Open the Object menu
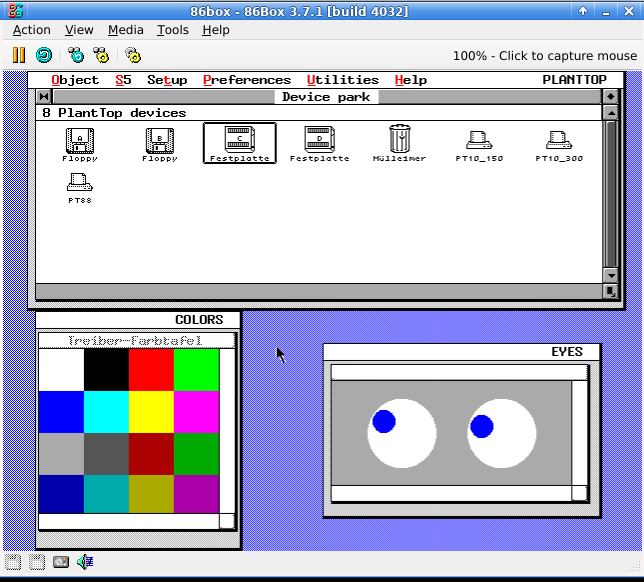This screenshot has height=582, width=644. point(75,80)
